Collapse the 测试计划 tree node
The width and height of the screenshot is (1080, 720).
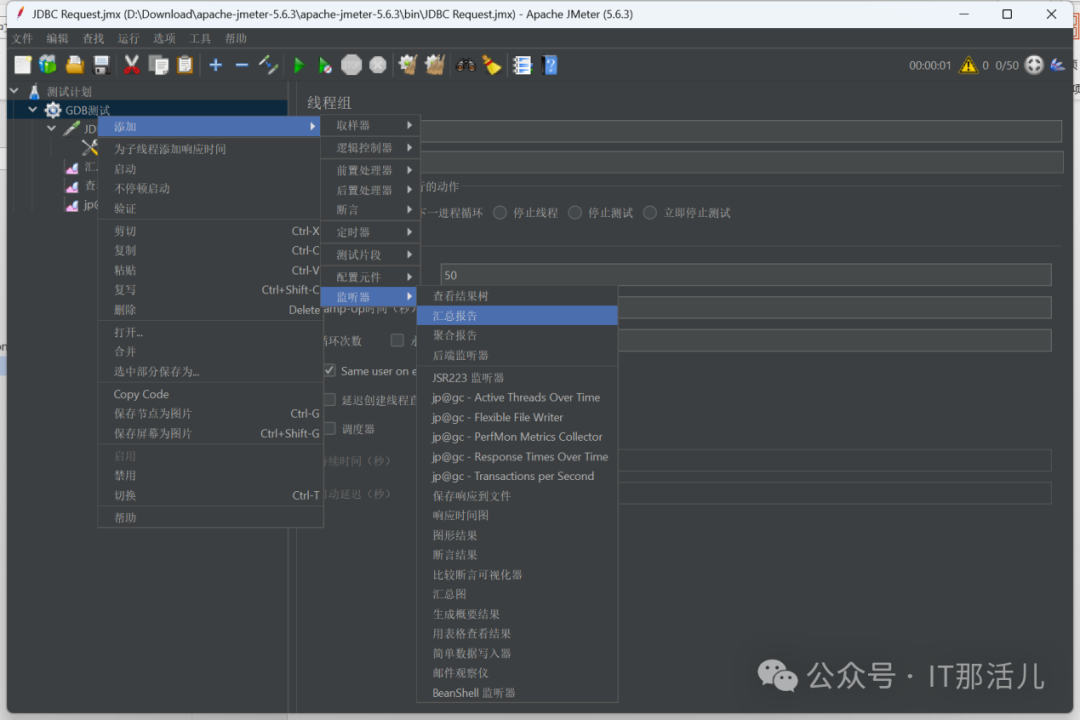(14, 91)
